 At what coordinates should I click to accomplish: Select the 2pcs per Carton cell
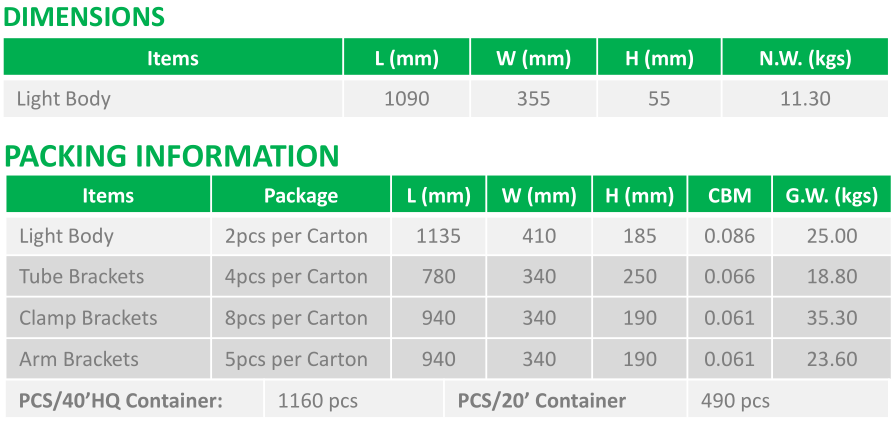(296, 236)
